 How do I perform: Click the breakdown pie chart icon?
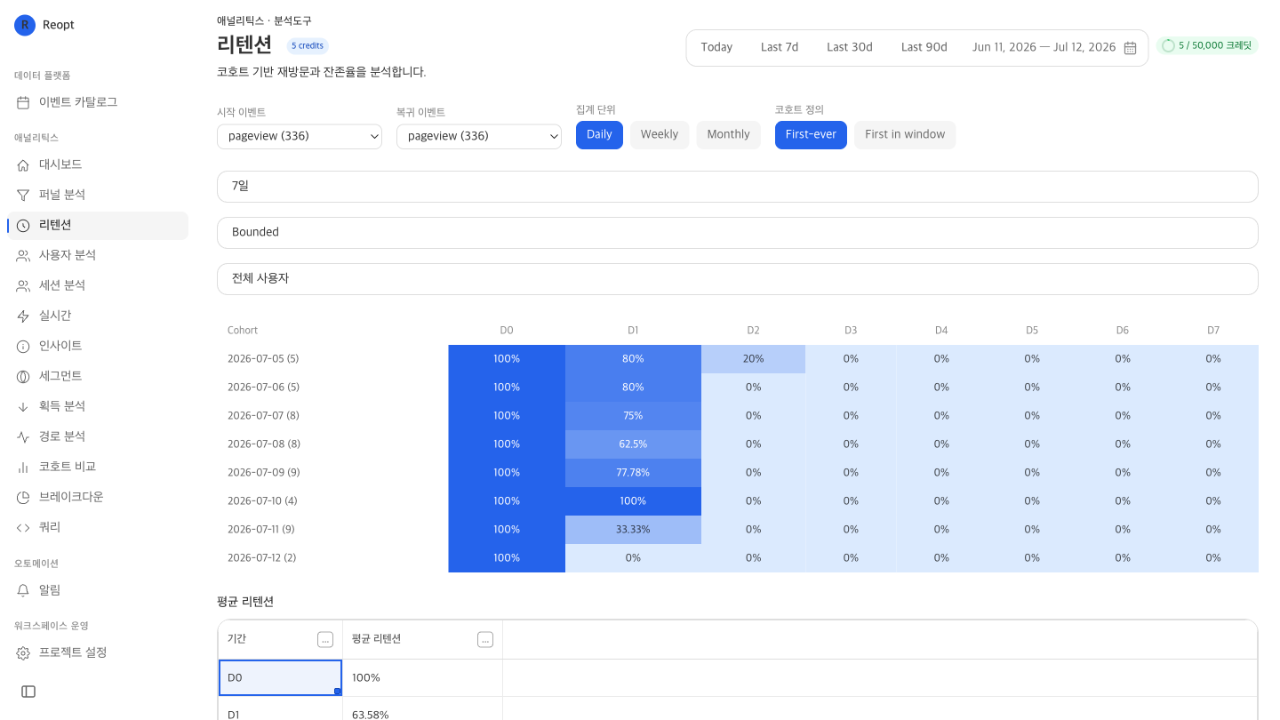tap(23, 497)
